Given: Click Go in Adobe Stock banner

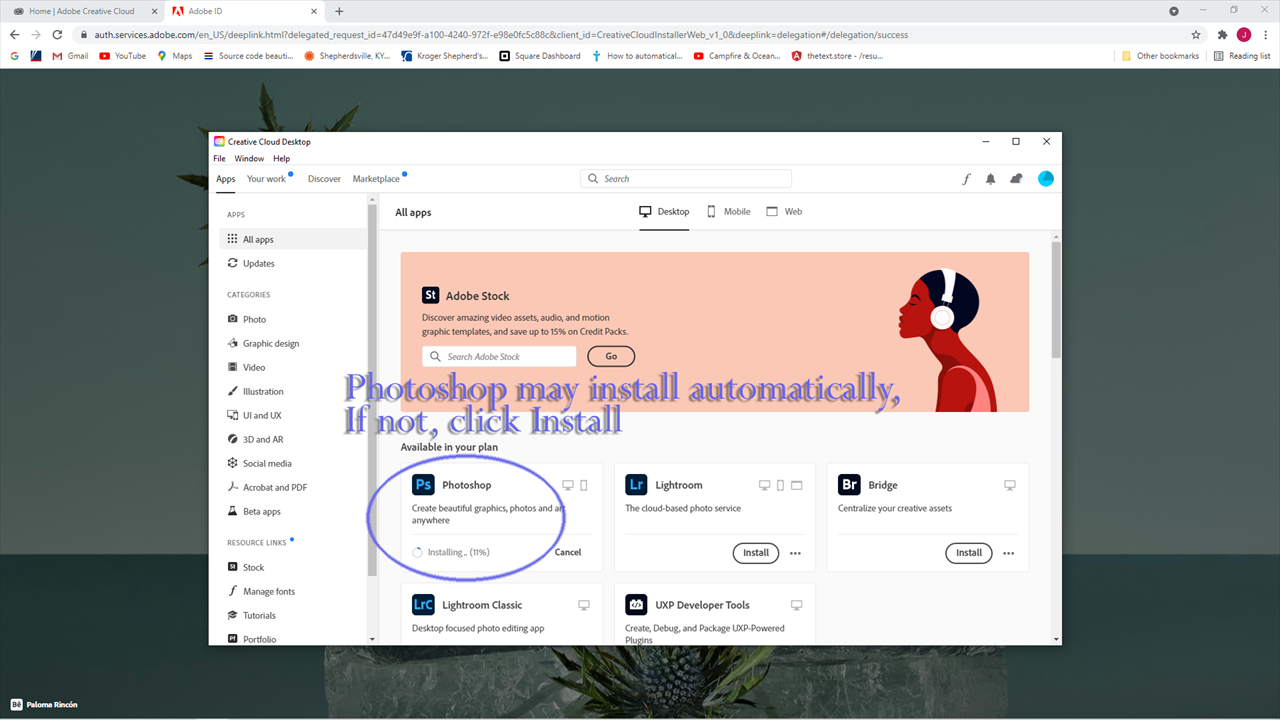Looking at the screenshot, I should pyautogui.click(x=611, y=356).
